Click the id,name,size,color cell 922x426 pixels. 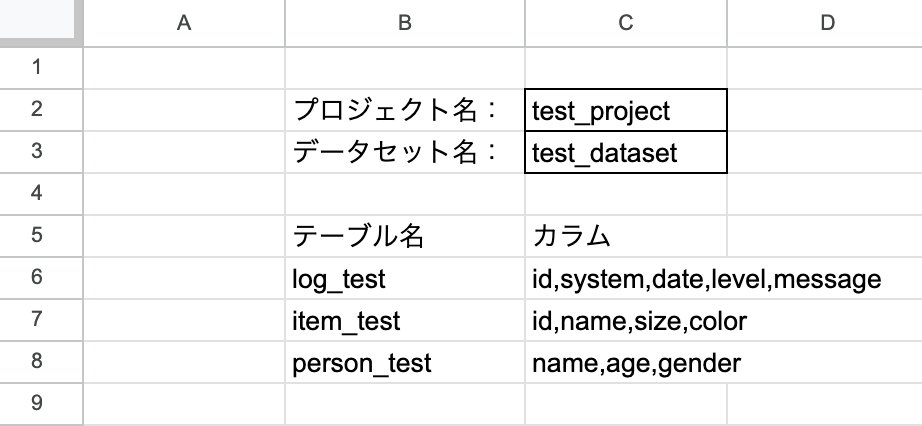[x=625, y=321]
